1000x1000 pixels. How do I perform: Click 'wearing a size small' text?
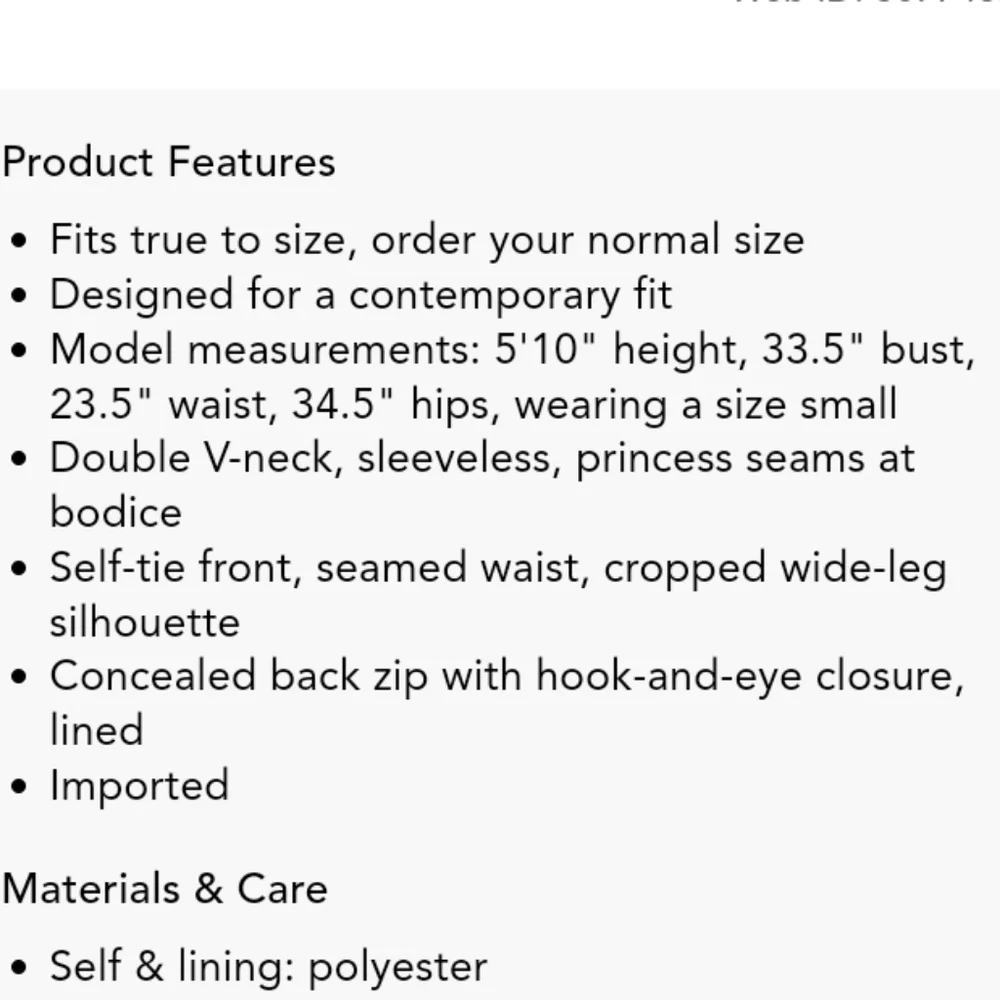[x=705, y=404]
